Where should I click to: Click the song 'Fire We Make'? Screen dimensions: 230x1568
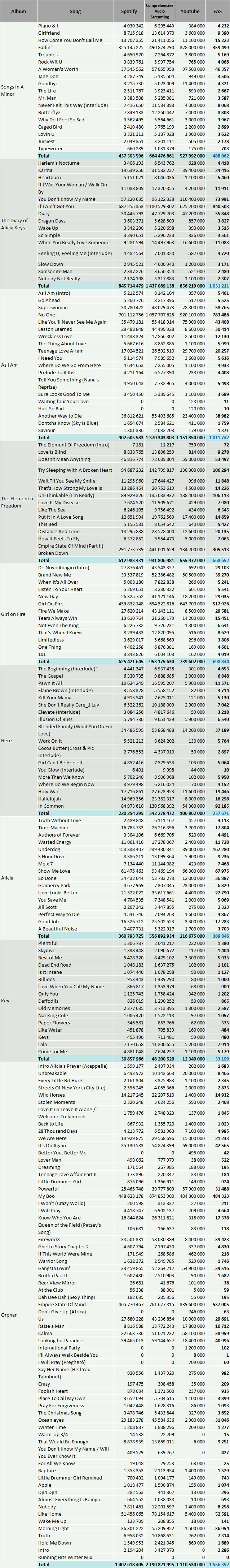click(53, 610)
